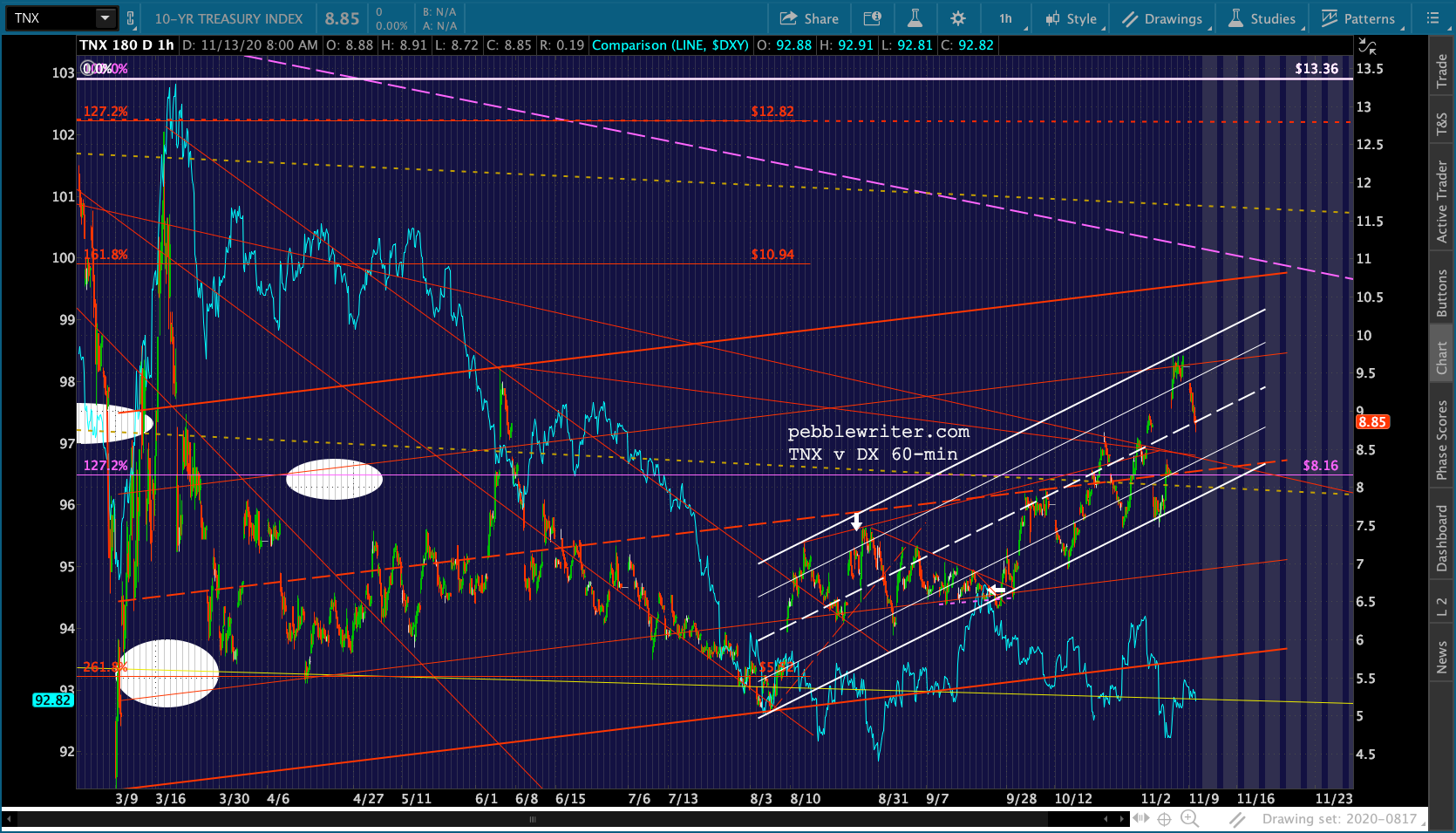1456x833 pixels.
Task: Open chart settings gear icon
Action: click(x=958, y=18)
